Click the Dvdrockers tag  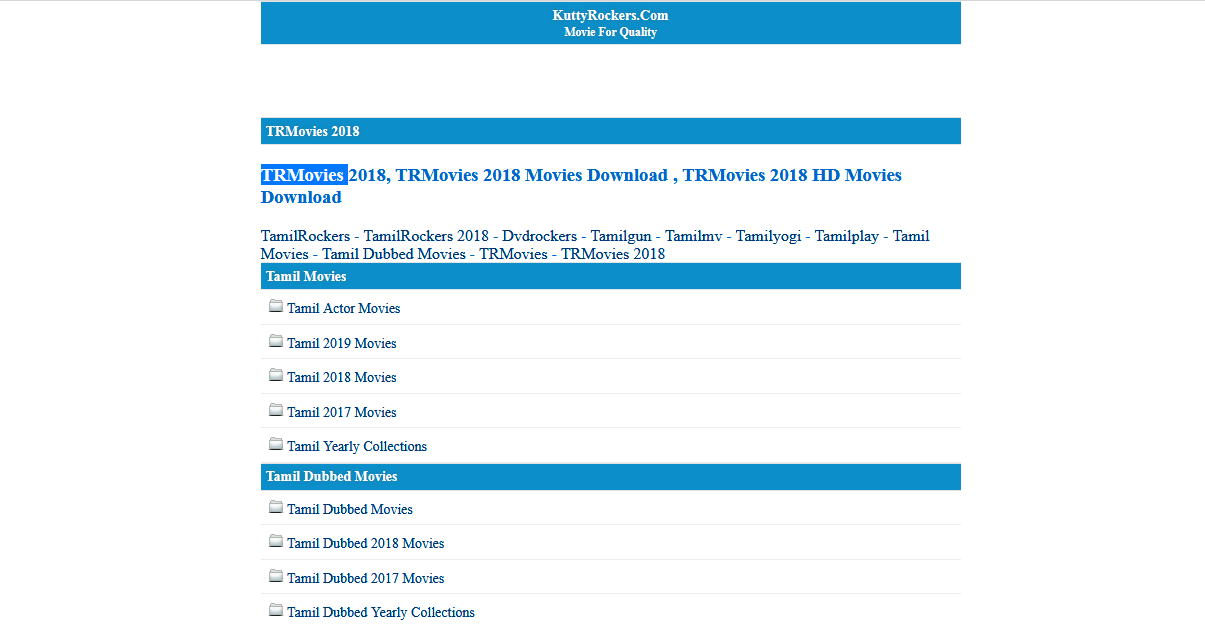[539, 236]
